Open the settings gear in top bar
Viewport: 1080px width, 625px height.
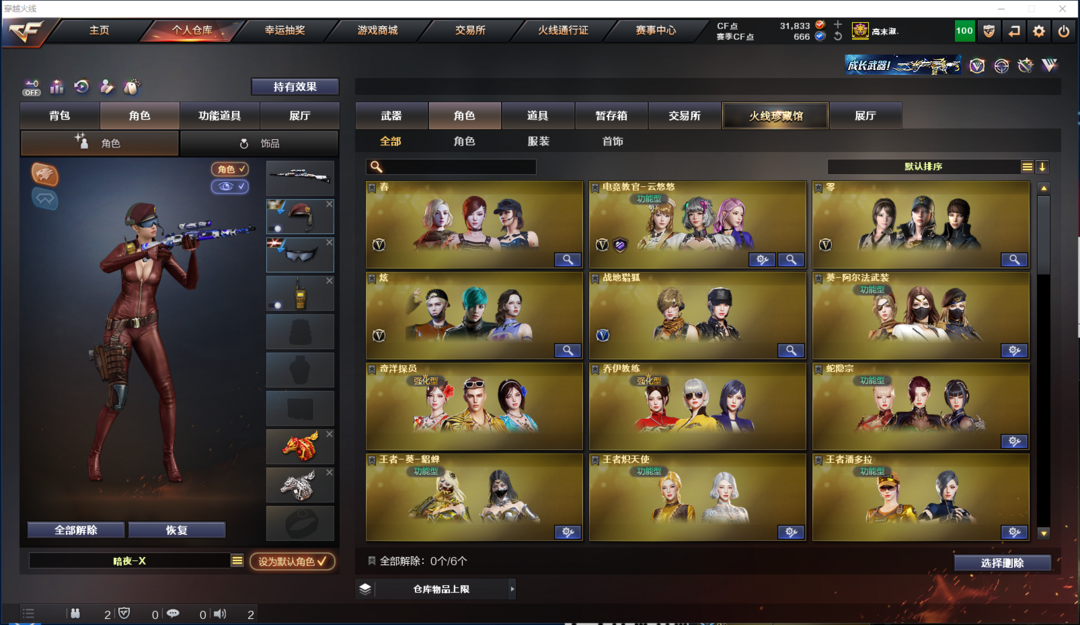1039,31
